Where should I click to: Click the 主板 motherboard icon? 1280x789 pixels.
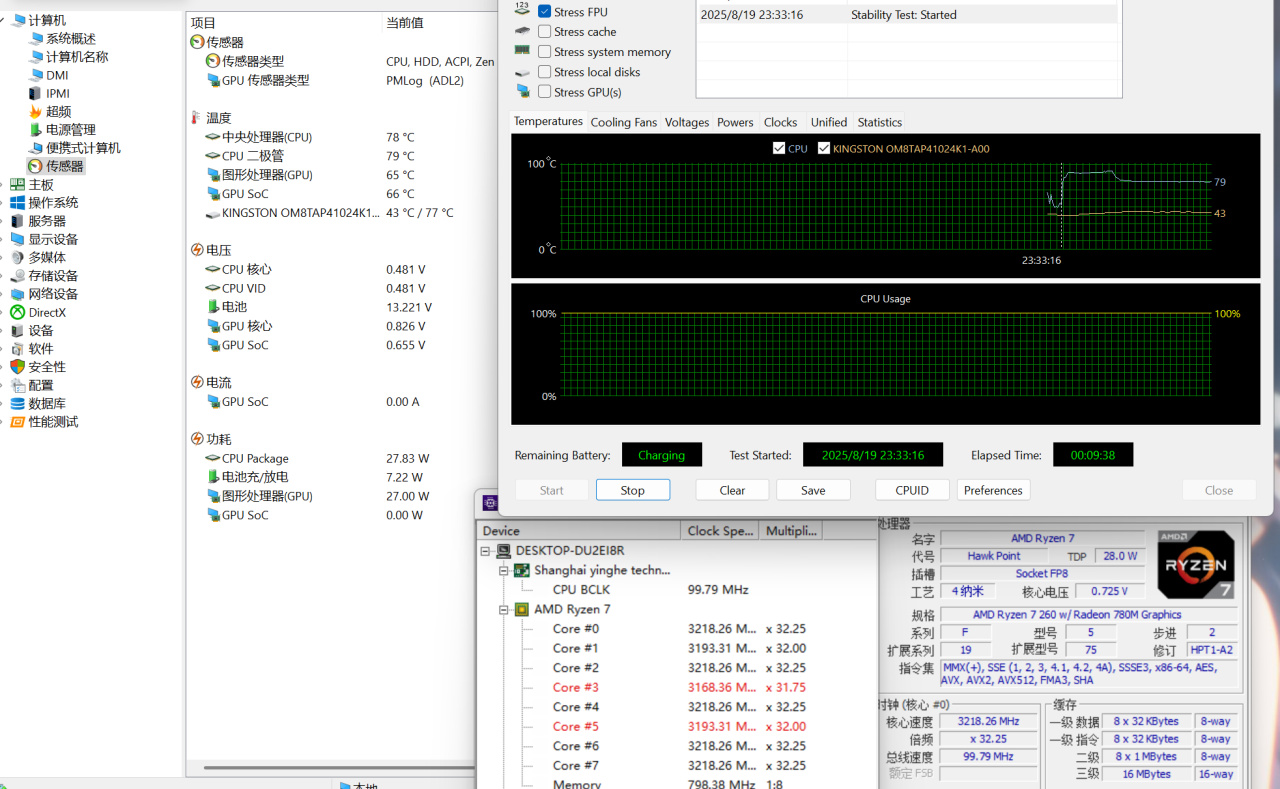pos(18,185)
